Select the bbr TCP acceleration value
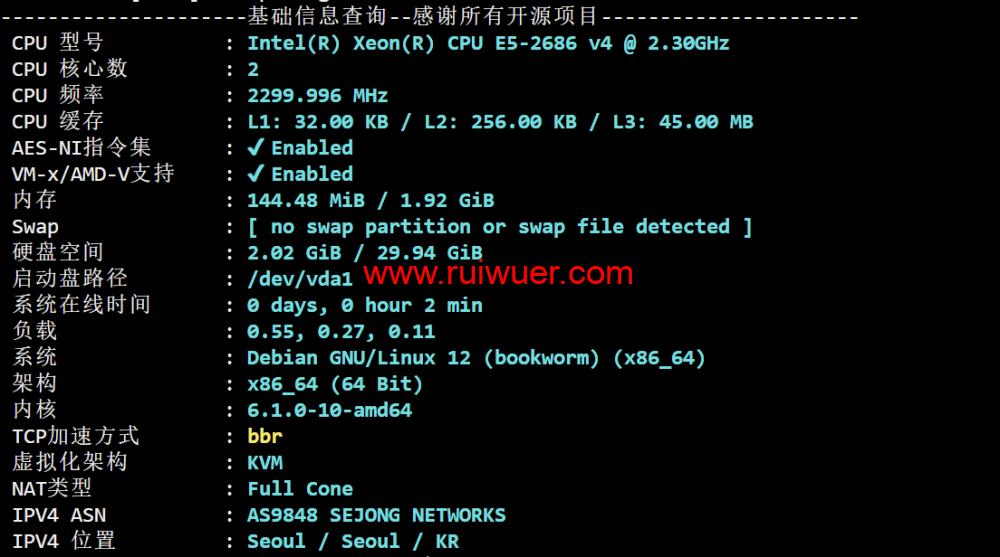The height and width of the screenshot is (557, 1000). point(265,436)
